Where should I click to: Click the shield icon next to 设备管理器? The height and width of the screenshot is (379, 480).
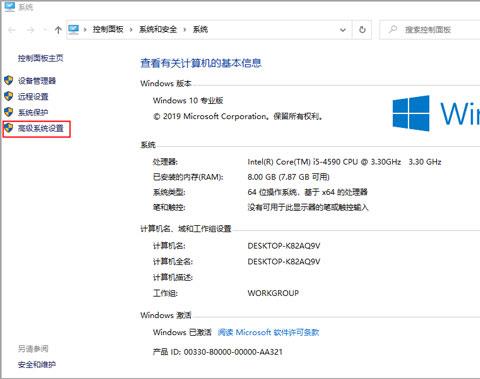9,80
